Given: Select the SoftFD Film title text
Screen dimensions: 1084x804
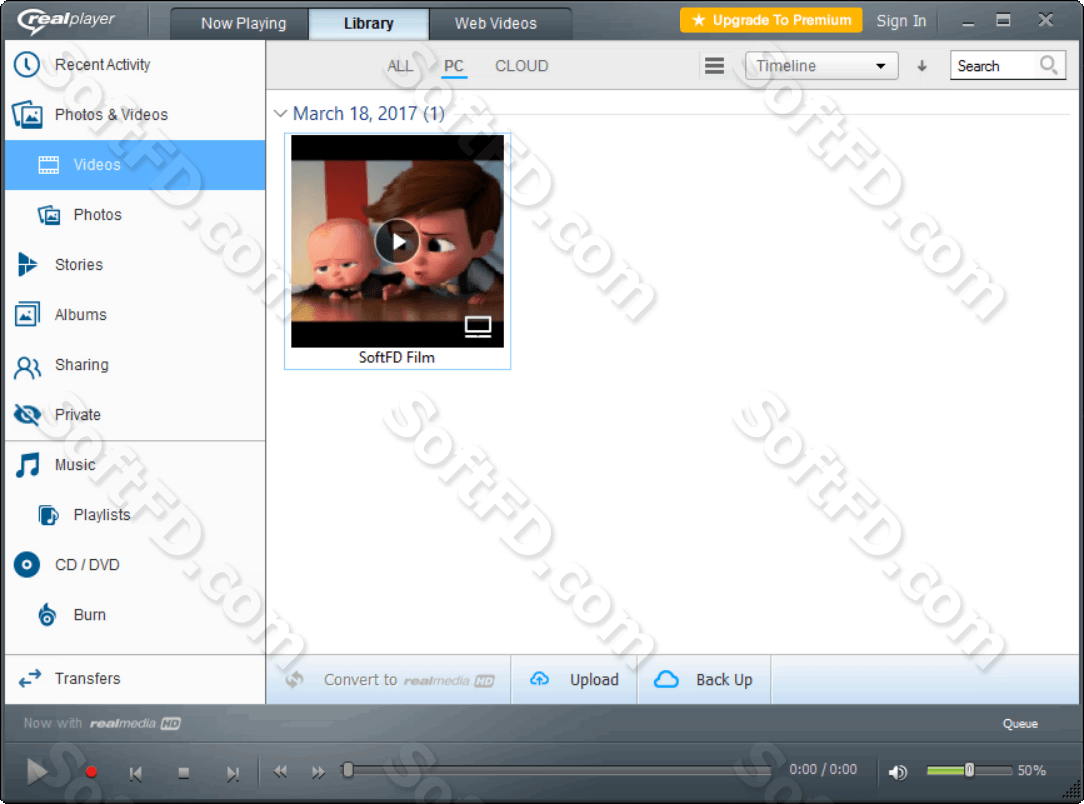Looking at the screenshot, I should (397, 357).
